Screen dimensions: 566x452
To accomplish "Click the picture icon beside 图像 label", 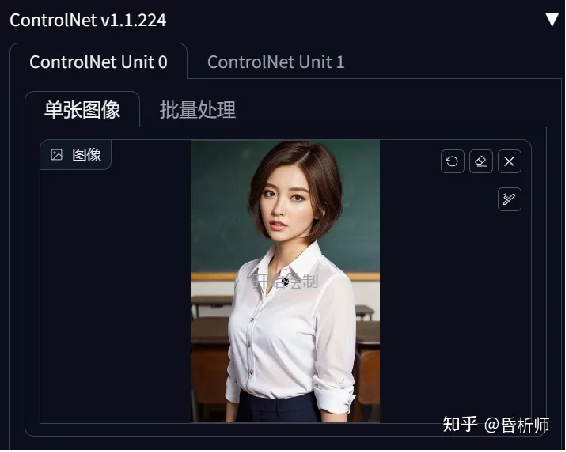I will pos(57,155).
